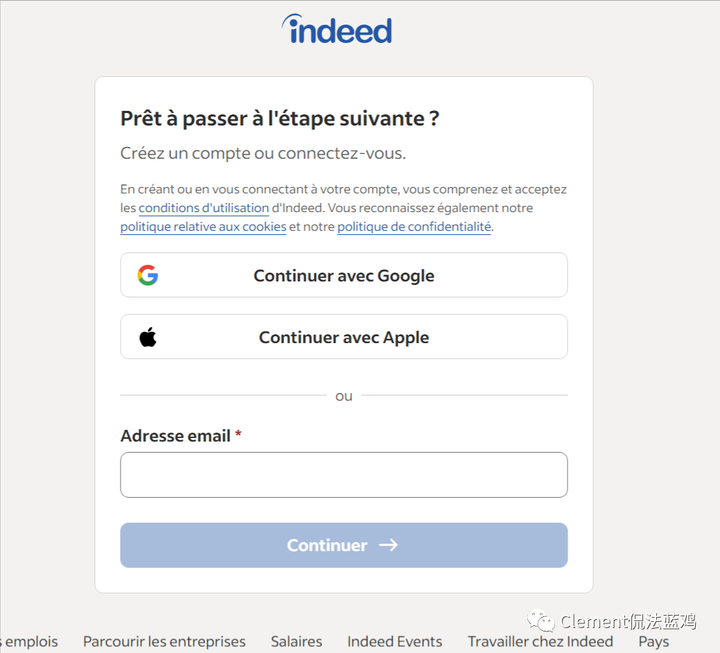Screen dimensions: 720x653
Task: Open politique de confidentialité link
Action: click(x=414, y=227)
